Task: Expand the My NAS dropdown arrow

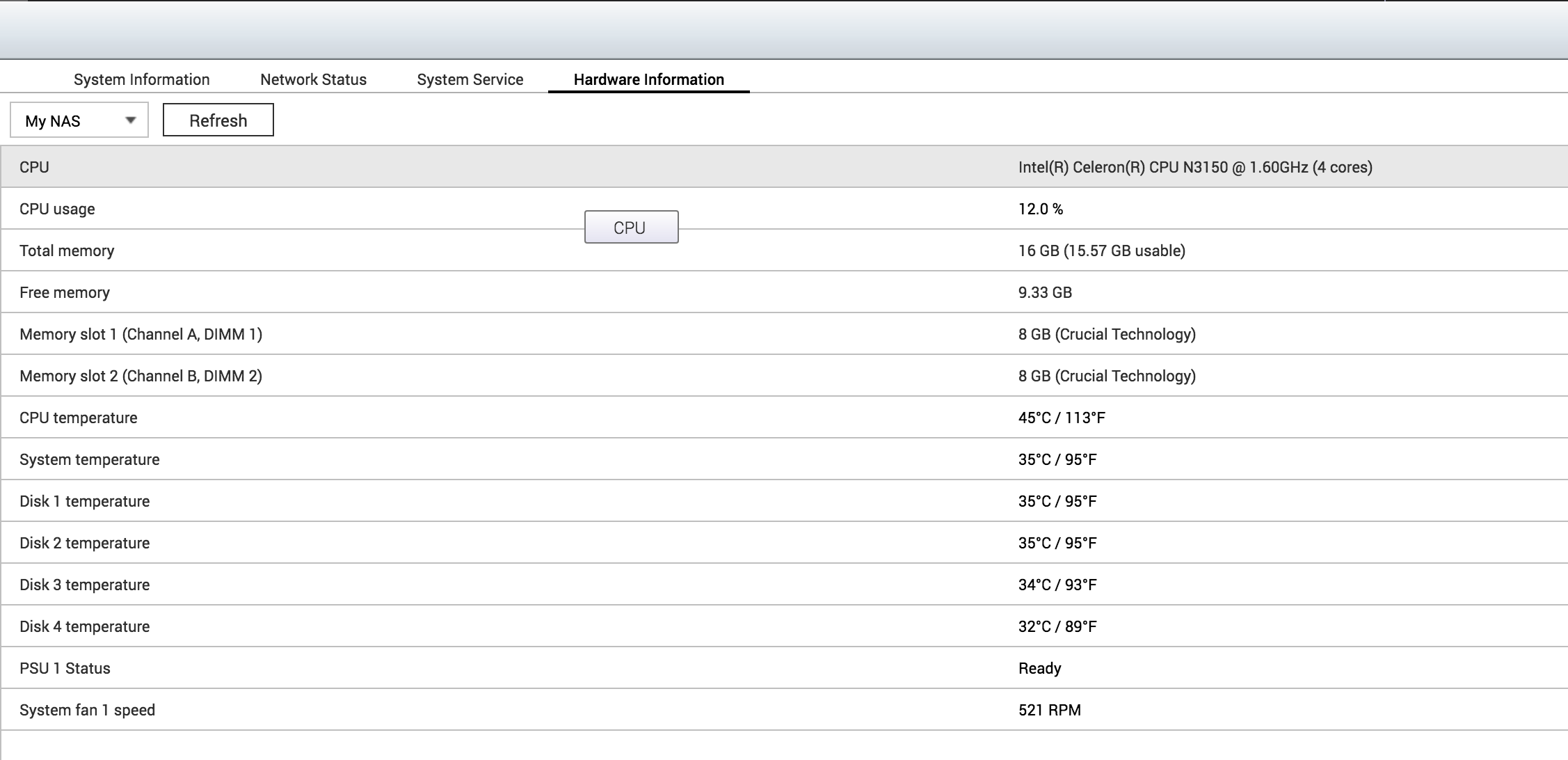Action: 130,120
